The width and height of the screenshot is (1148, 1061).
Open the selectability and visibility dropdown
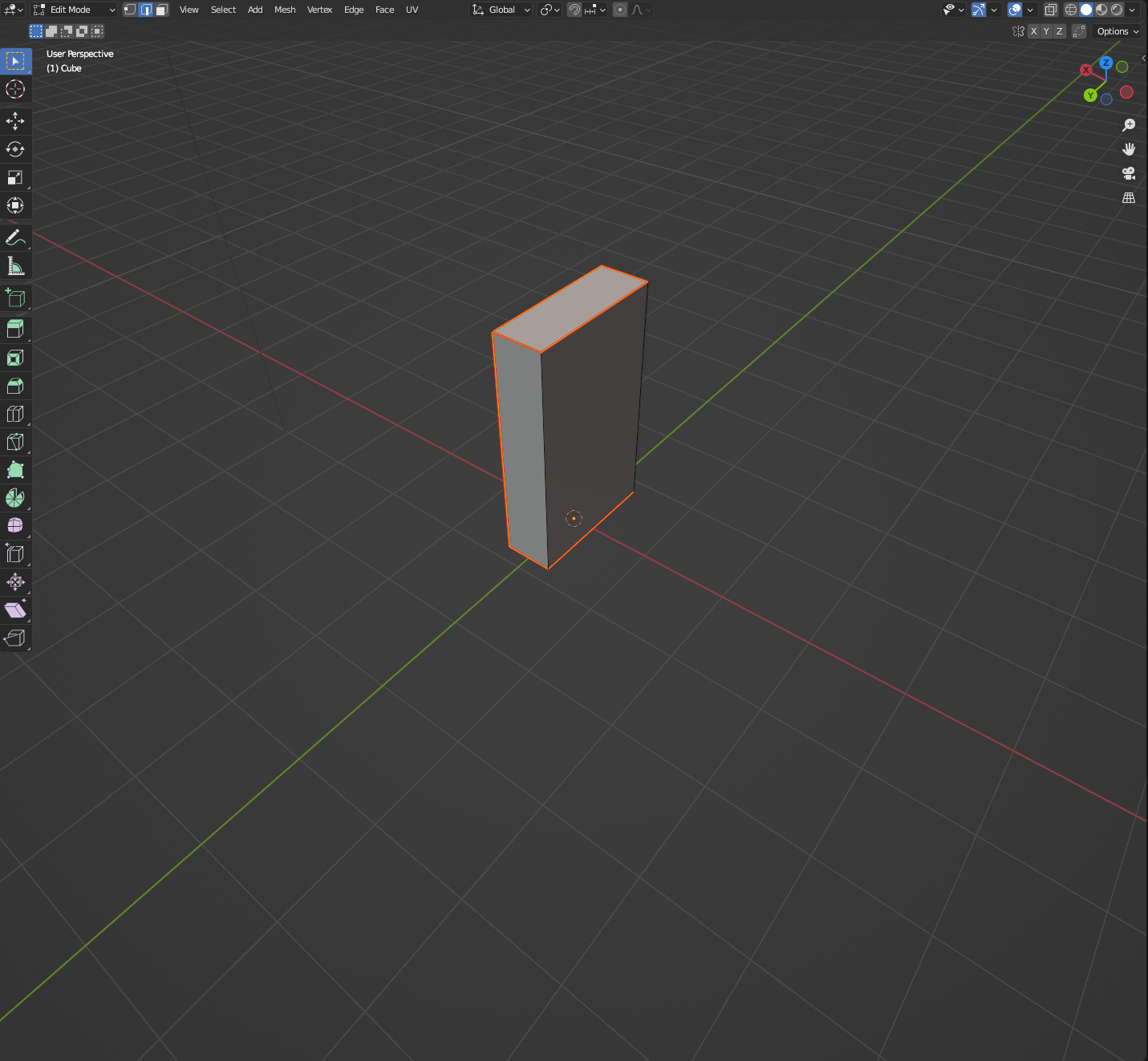point(954,10)
